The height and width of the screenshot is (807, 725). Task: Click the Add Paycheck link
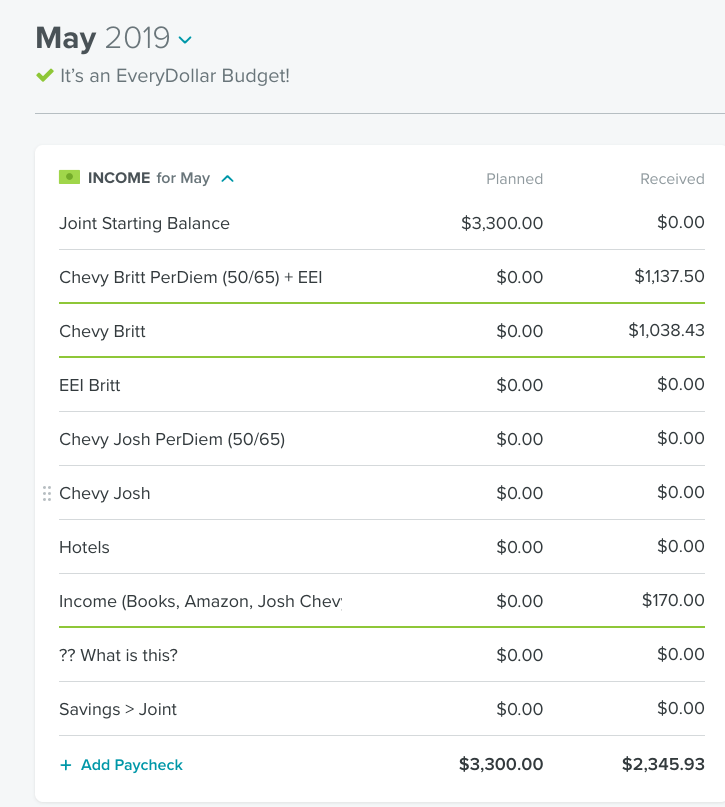[x=131, y=765]
